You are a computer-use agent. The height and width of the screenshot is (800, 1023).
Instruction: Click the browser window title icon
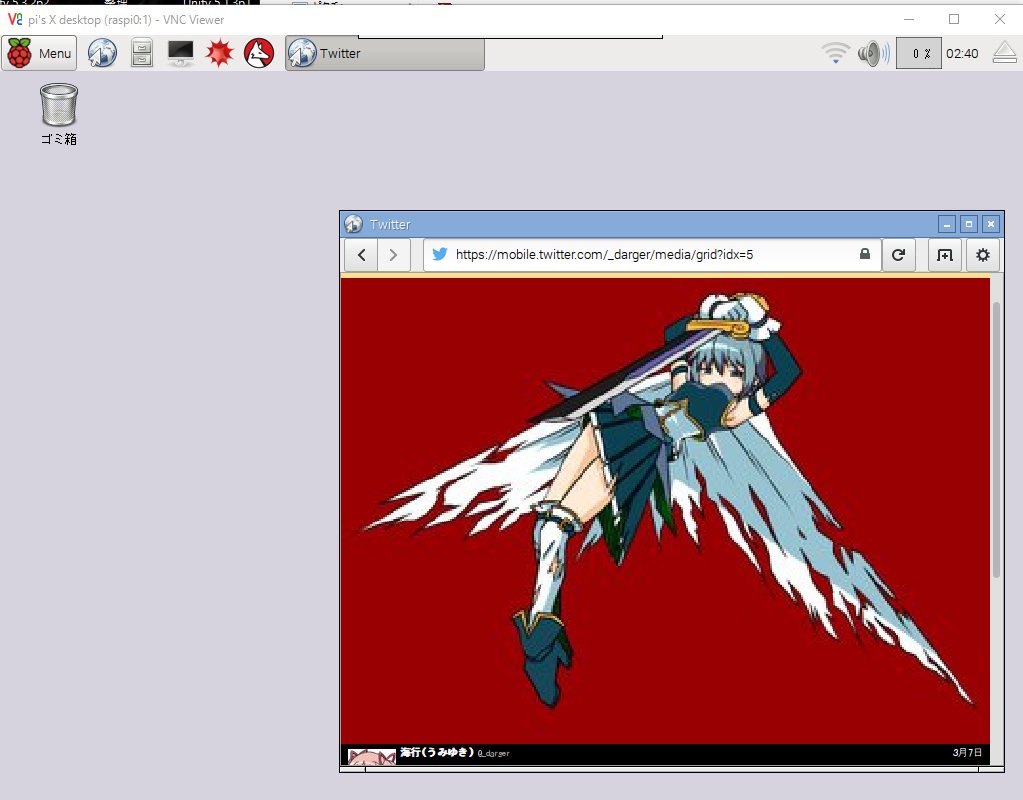point(354,224)
